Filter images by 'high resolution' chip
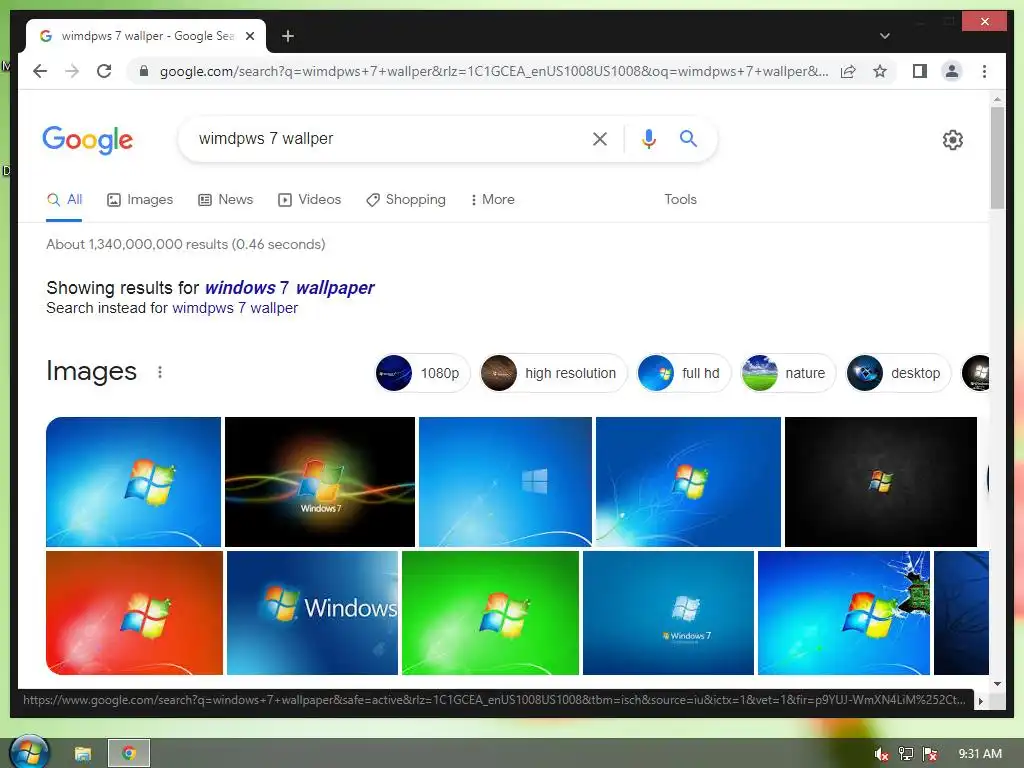Screen dimensions: 1024x768 click(552, 373)
